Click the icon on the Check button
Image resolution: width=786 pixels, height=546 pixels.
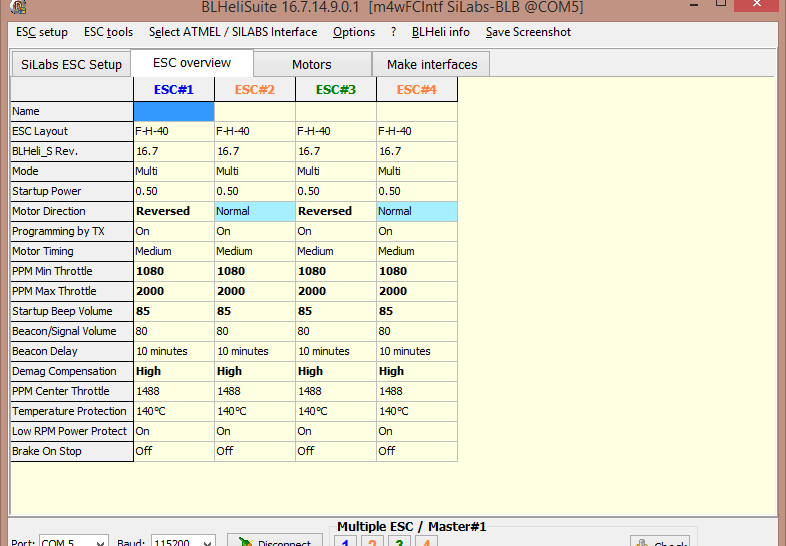tap(642, 542)
